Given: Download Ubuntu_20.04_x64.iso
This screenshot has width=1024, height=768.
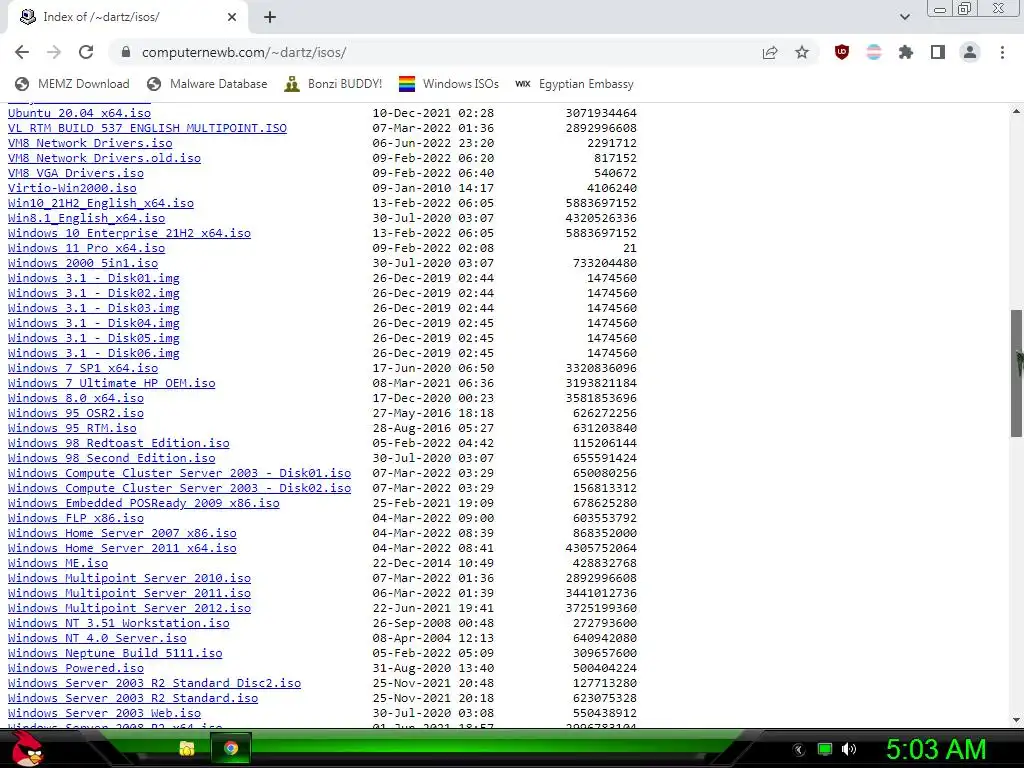Looking at the screenshot, I should (79, 113).
